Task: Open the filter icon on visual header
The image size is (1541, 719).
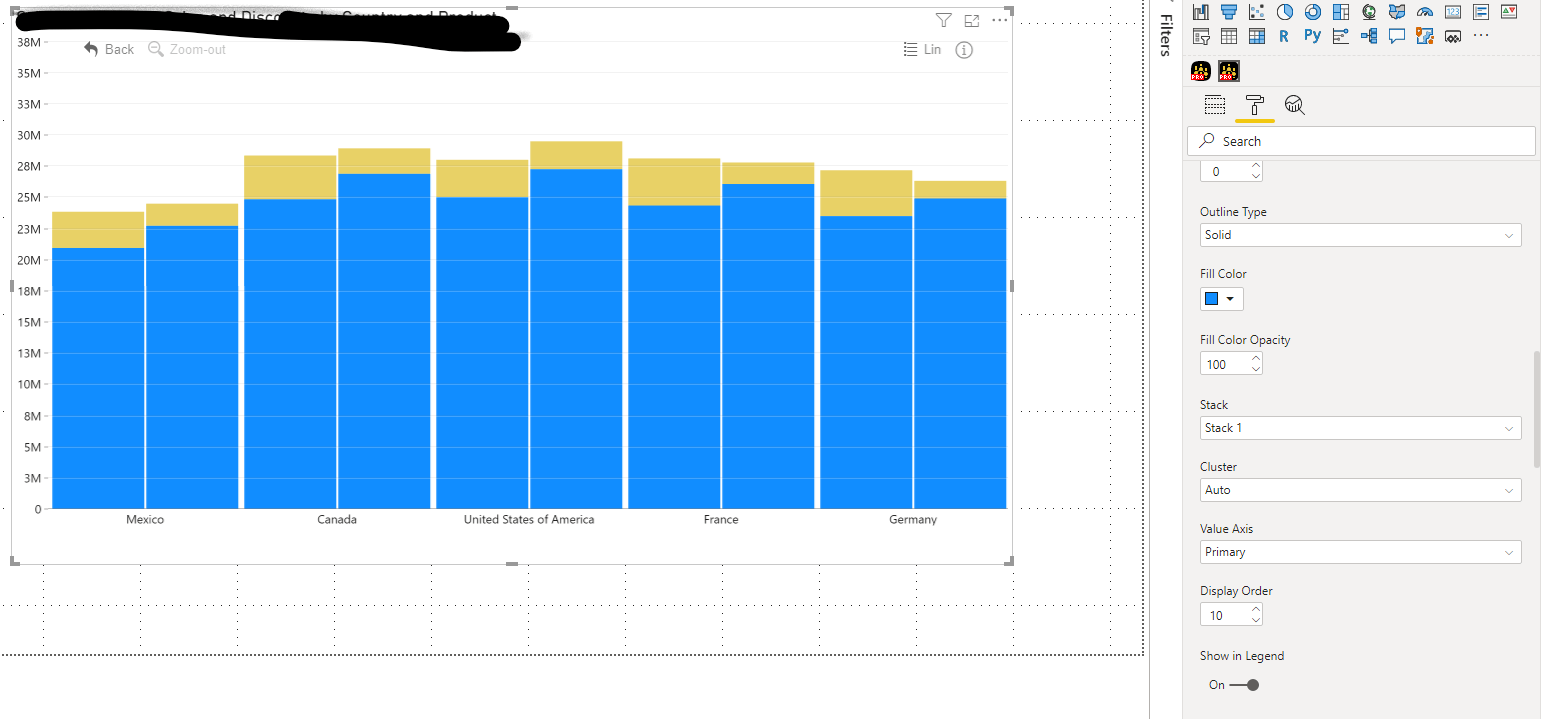Action: [x=943, y=20]
